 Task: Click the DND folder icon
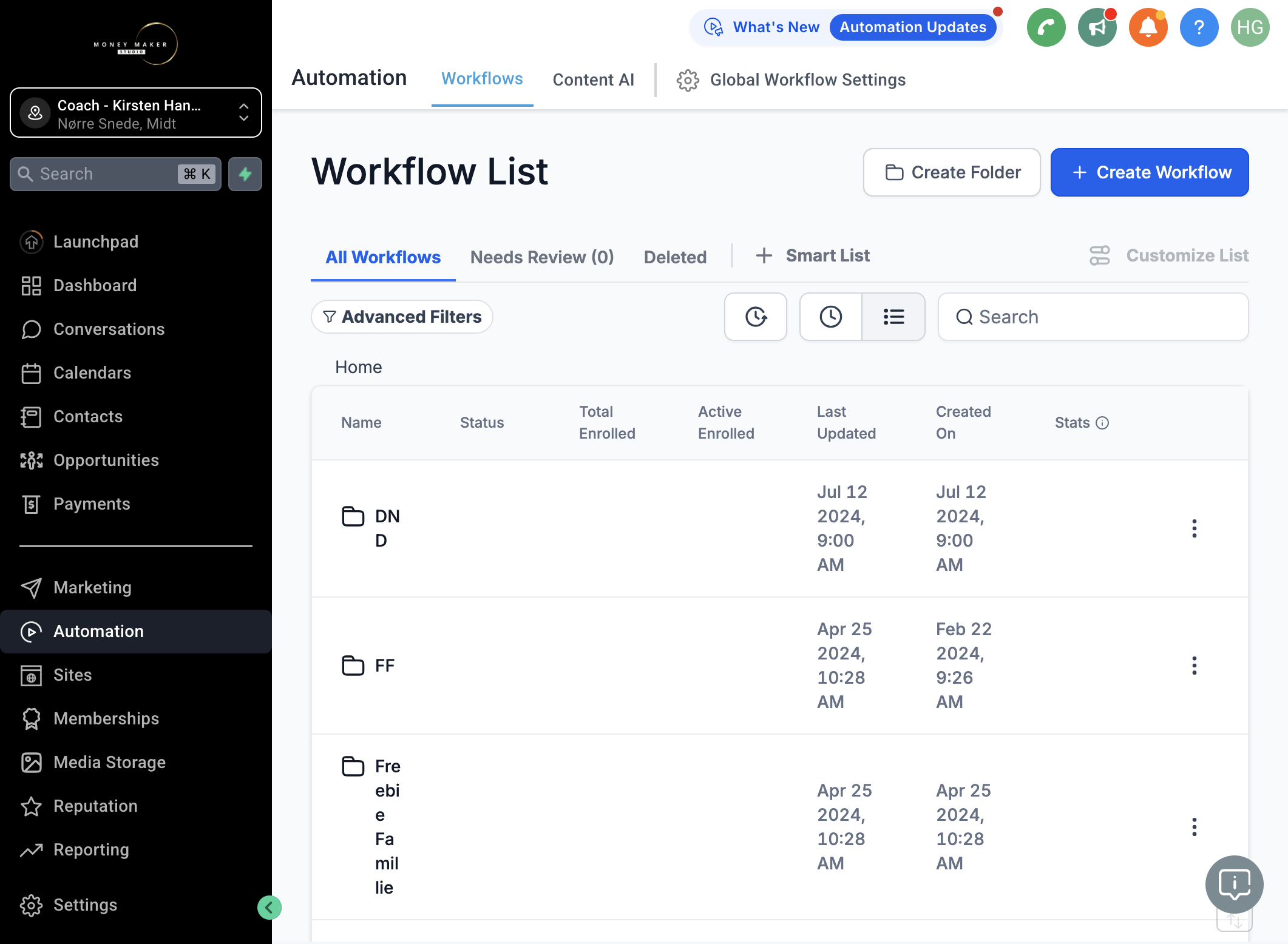[353, 516]
